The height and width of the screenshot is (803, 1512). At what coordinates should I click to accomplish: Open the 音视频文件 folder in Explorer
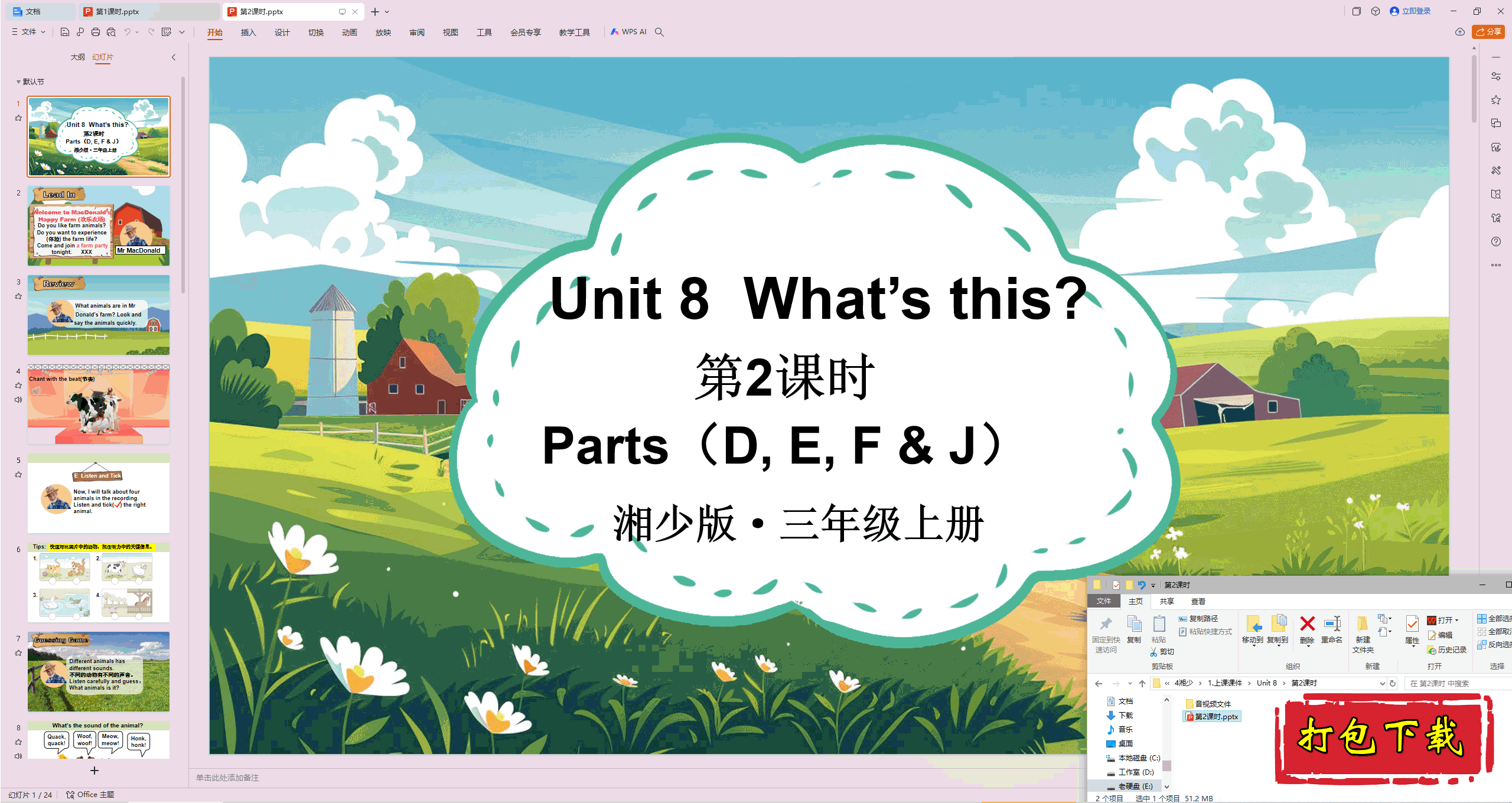pos(1208,703)
